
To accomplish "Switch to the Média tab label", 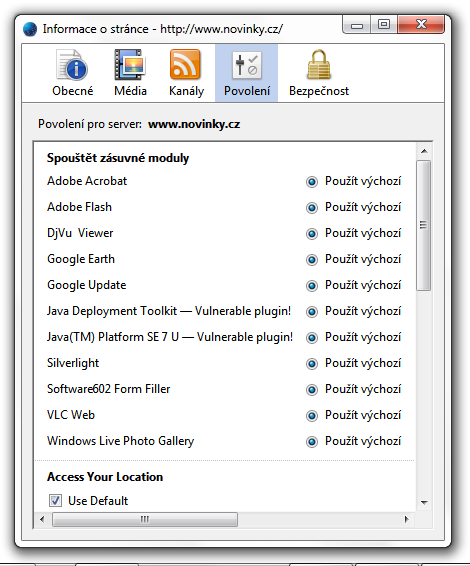I will (x=130, y=91).
